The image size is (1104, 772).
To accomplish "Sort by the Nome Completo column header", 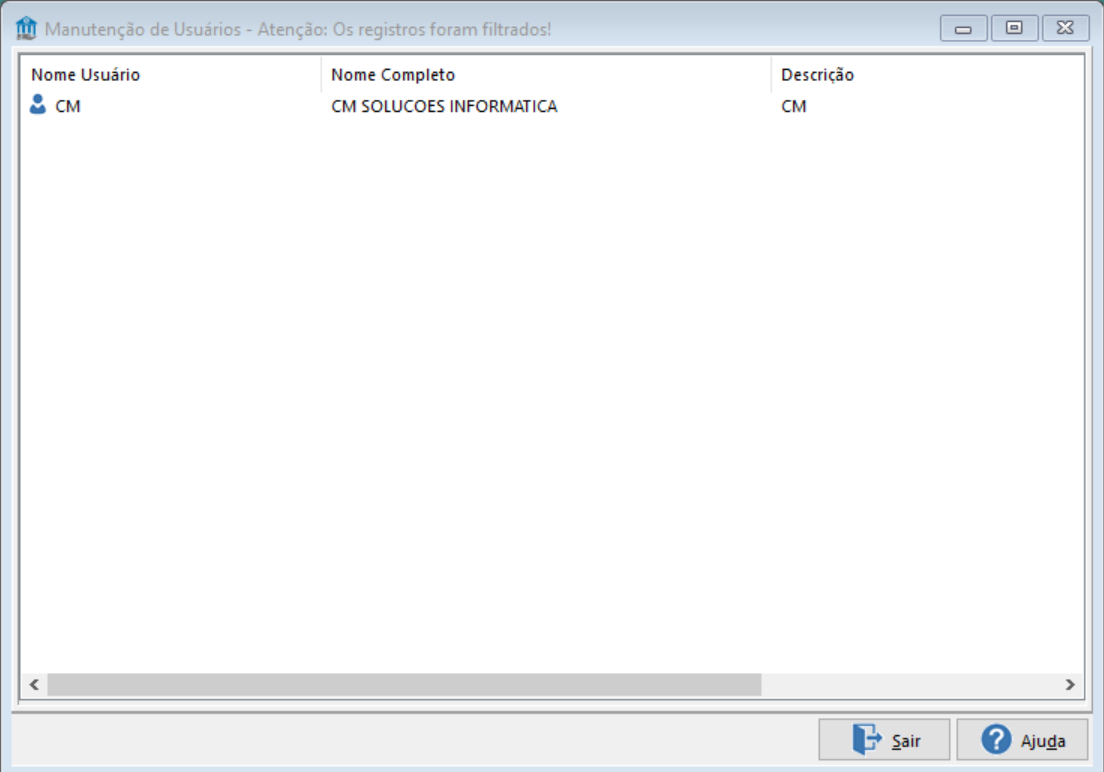I will coord(546,75).
